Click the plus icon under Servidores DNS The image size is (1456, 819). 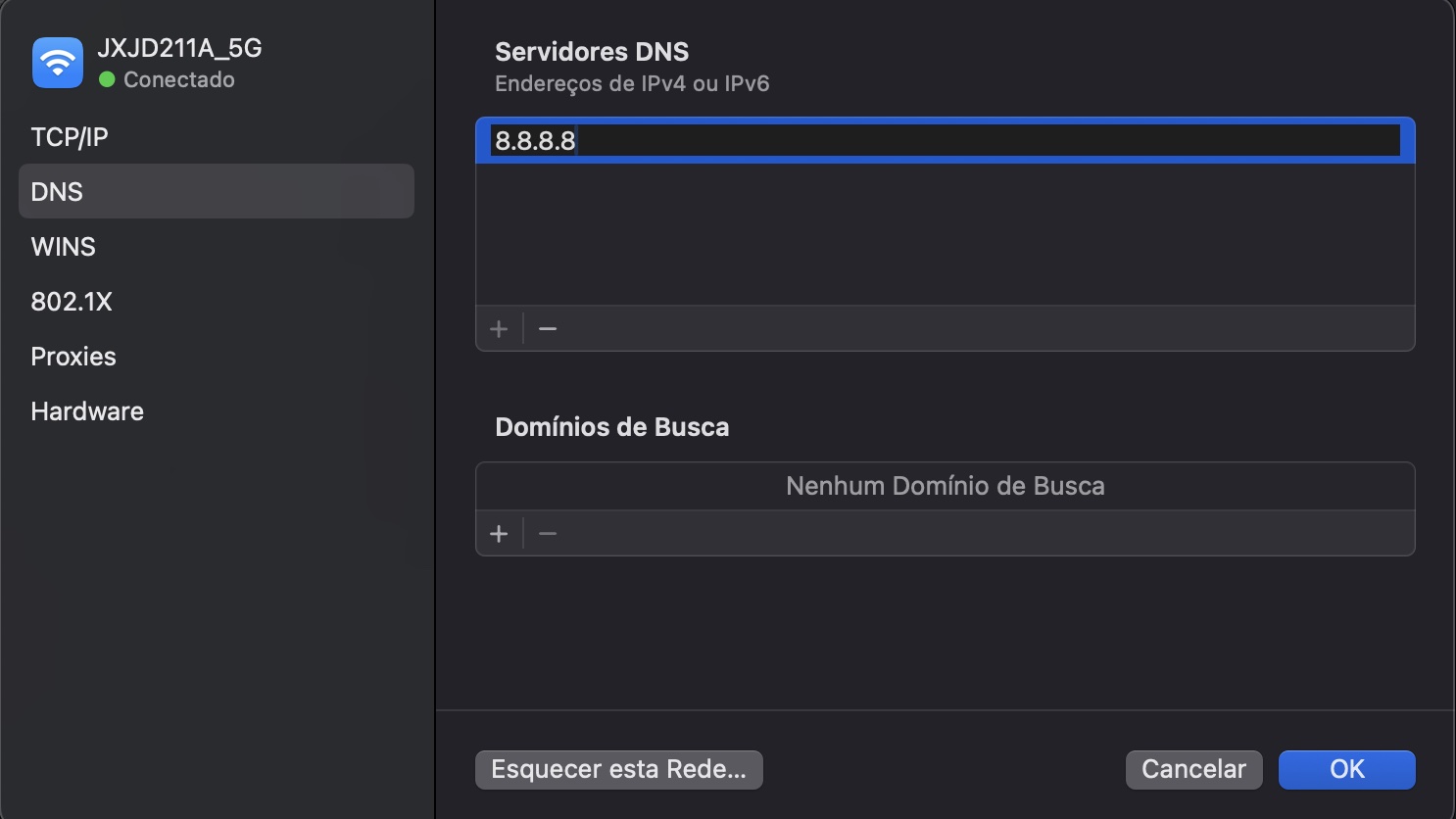coord(499,328)
